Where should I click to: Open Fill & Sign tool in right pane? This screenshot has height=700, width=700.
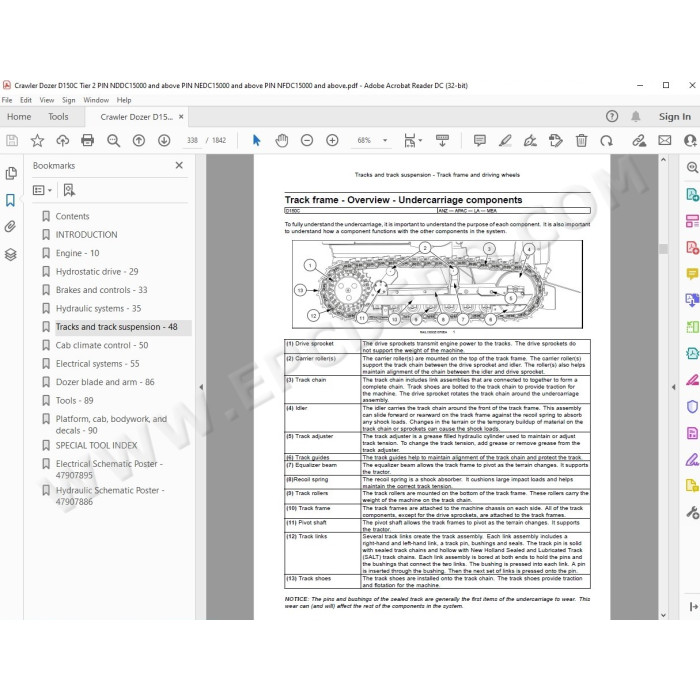tap(692, 459)
